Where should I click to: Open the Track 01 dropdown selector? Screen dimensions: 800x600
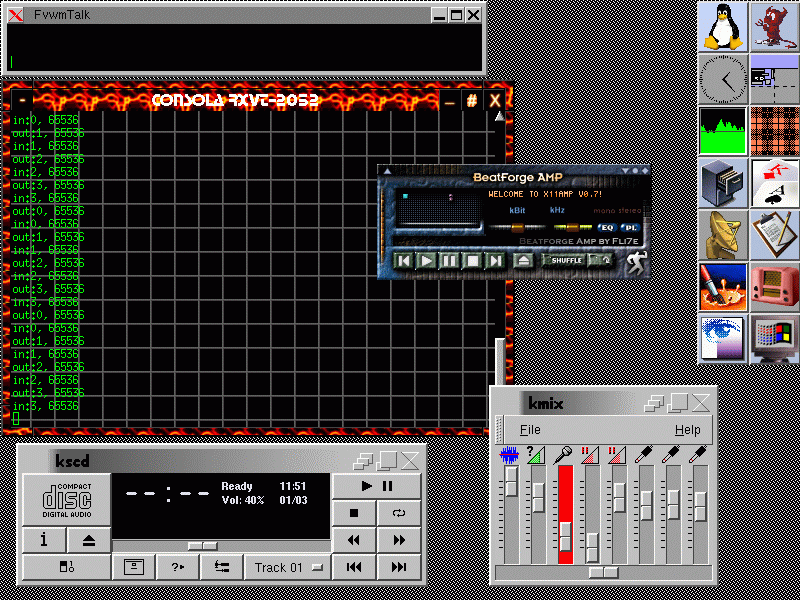point(288,567)
